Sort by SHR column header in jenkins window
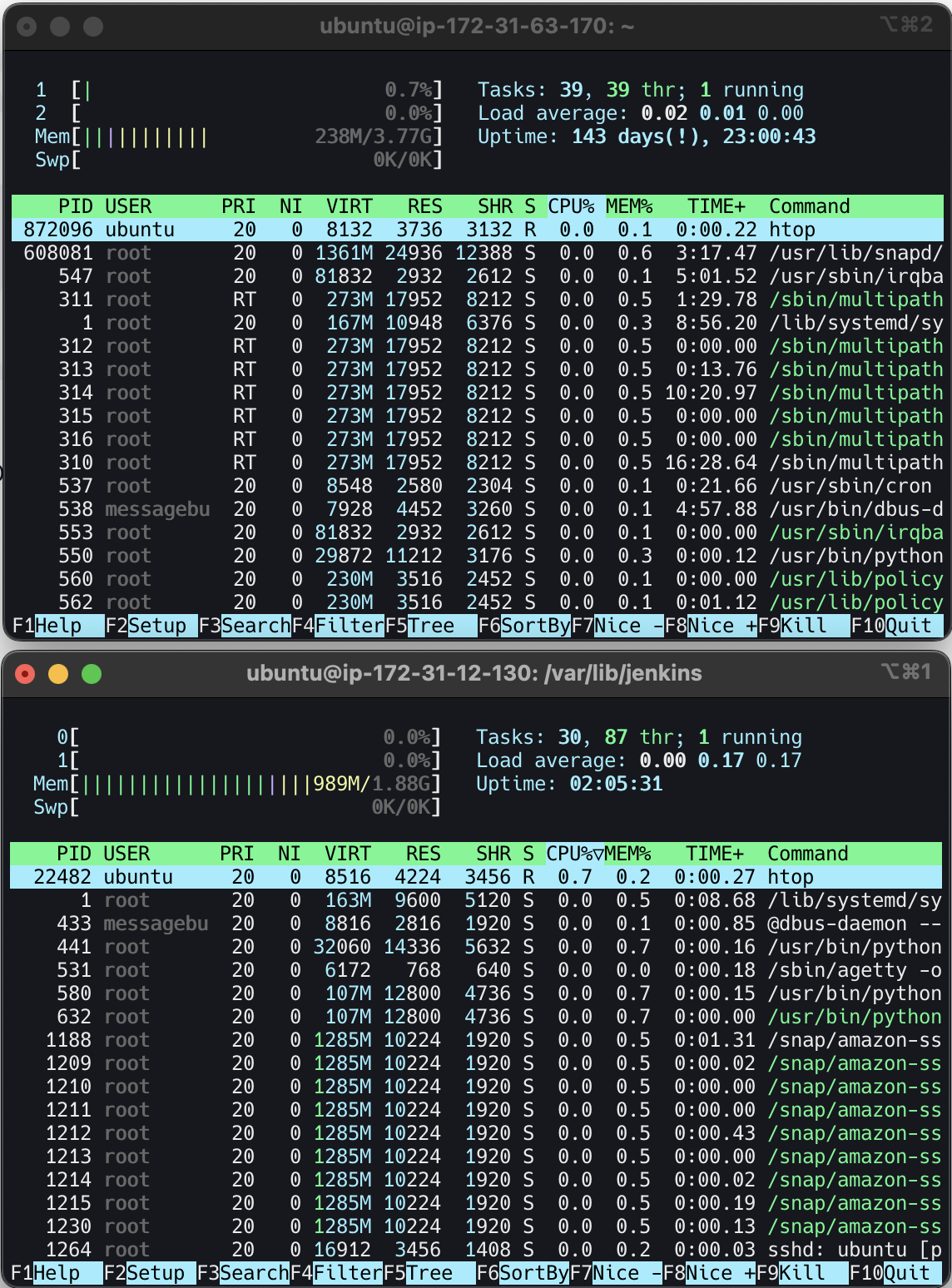 [x=493, y=854]
